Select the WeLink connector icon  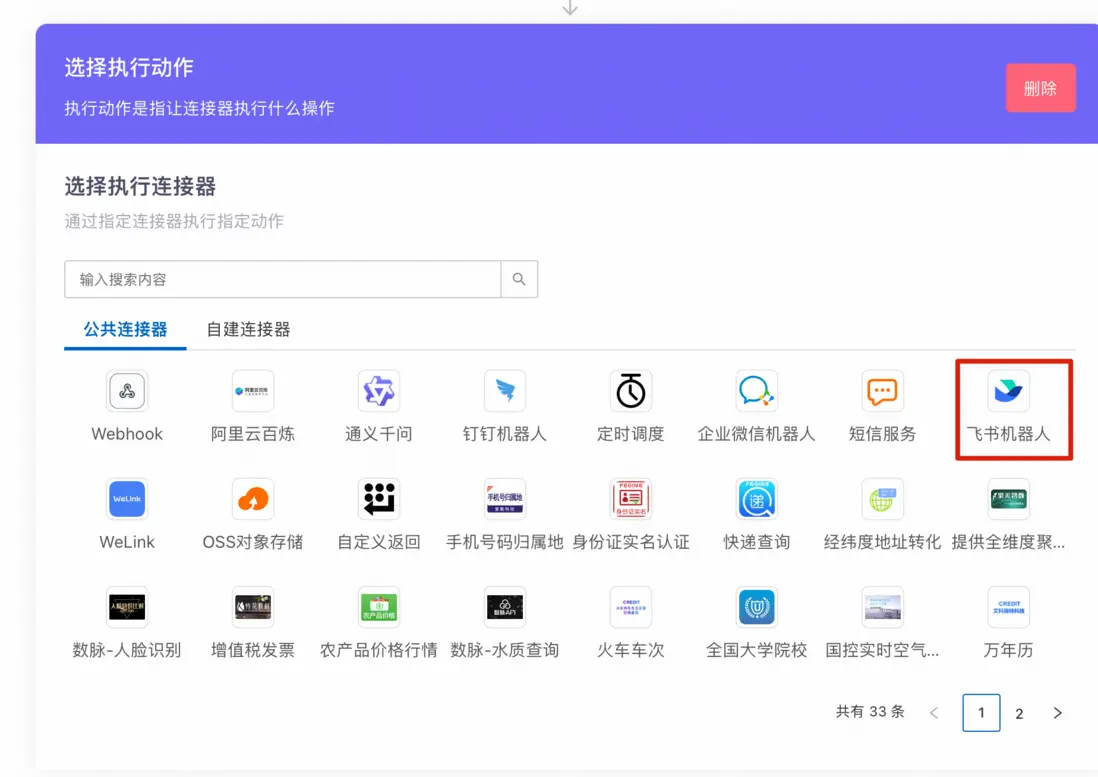[x=127, y=498]
